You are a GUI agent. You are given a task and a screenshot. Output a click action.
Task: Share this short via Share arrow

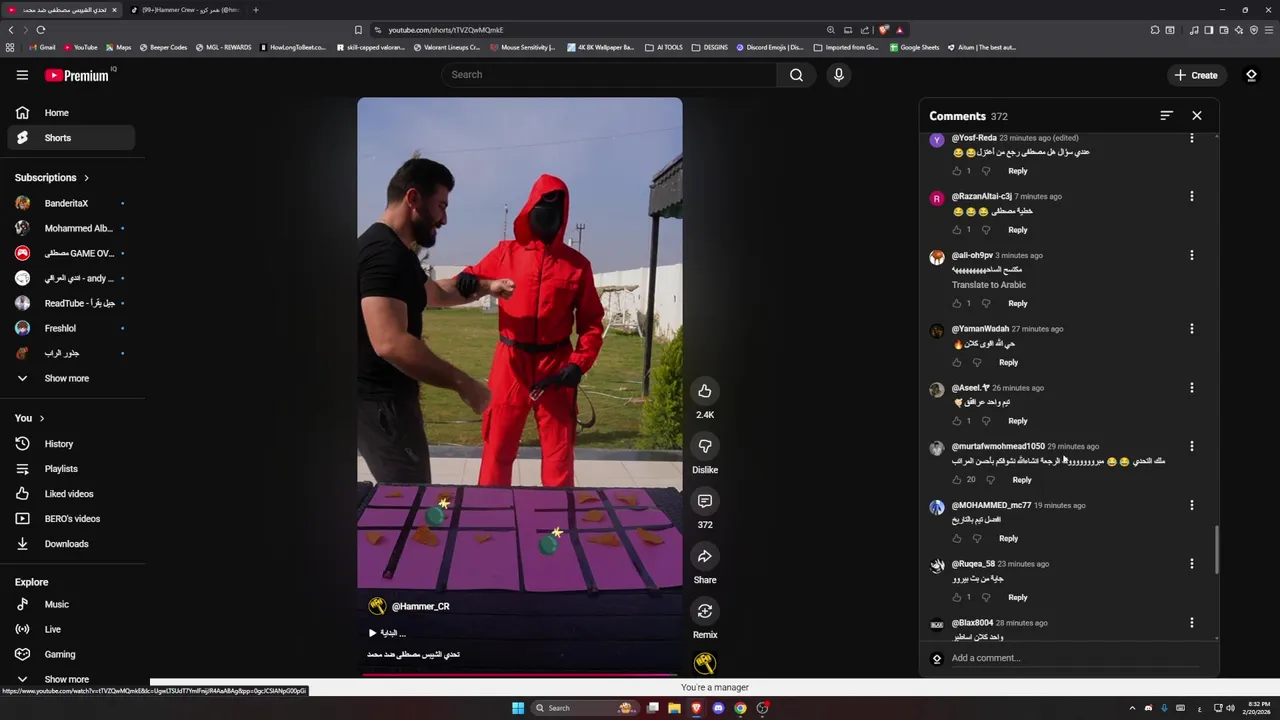[x=705, y=556]
